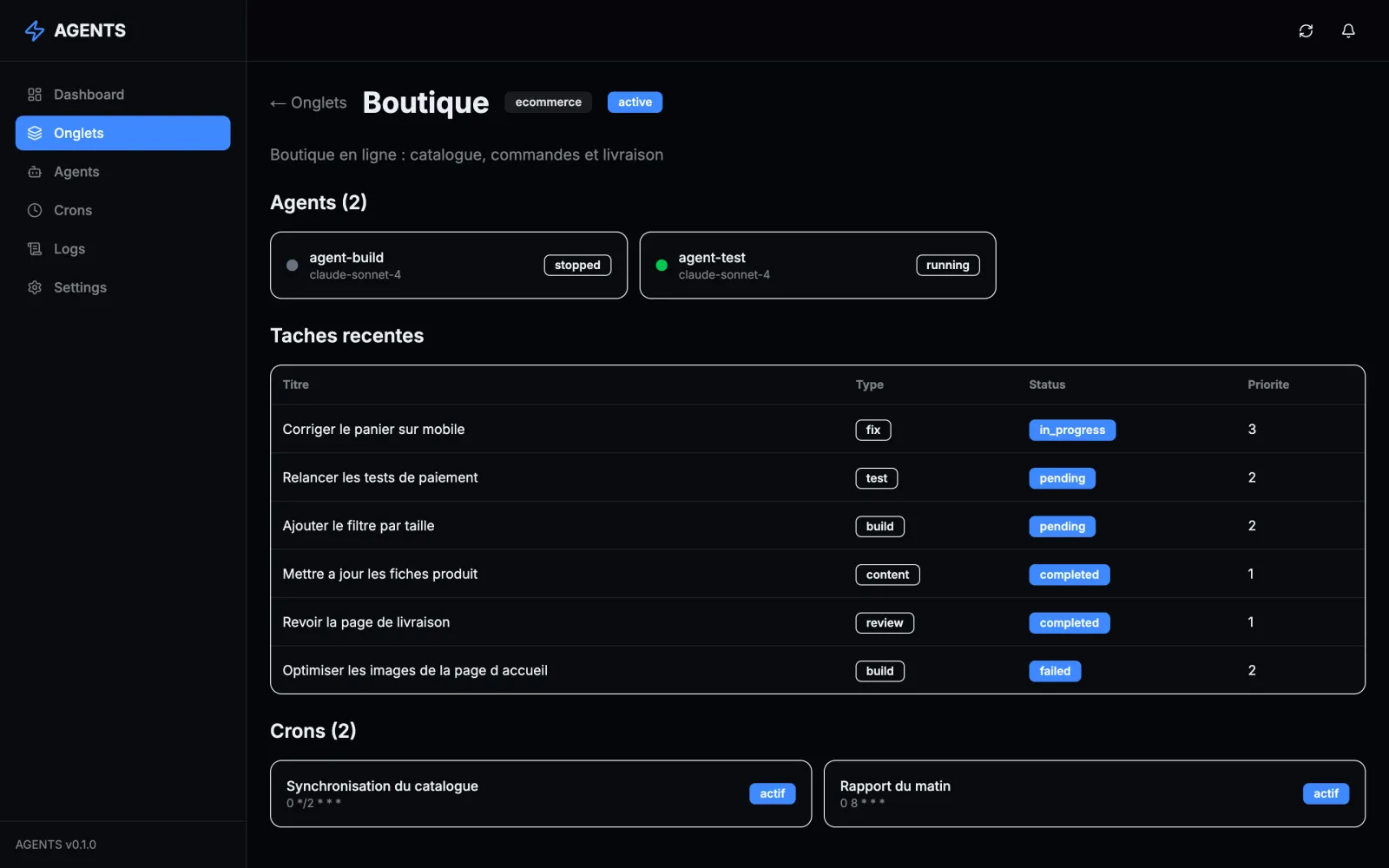Select task "Optimiser les images de la page d accueil"
Viewport: 1389px width, 868px height.
tap(818, 670)
